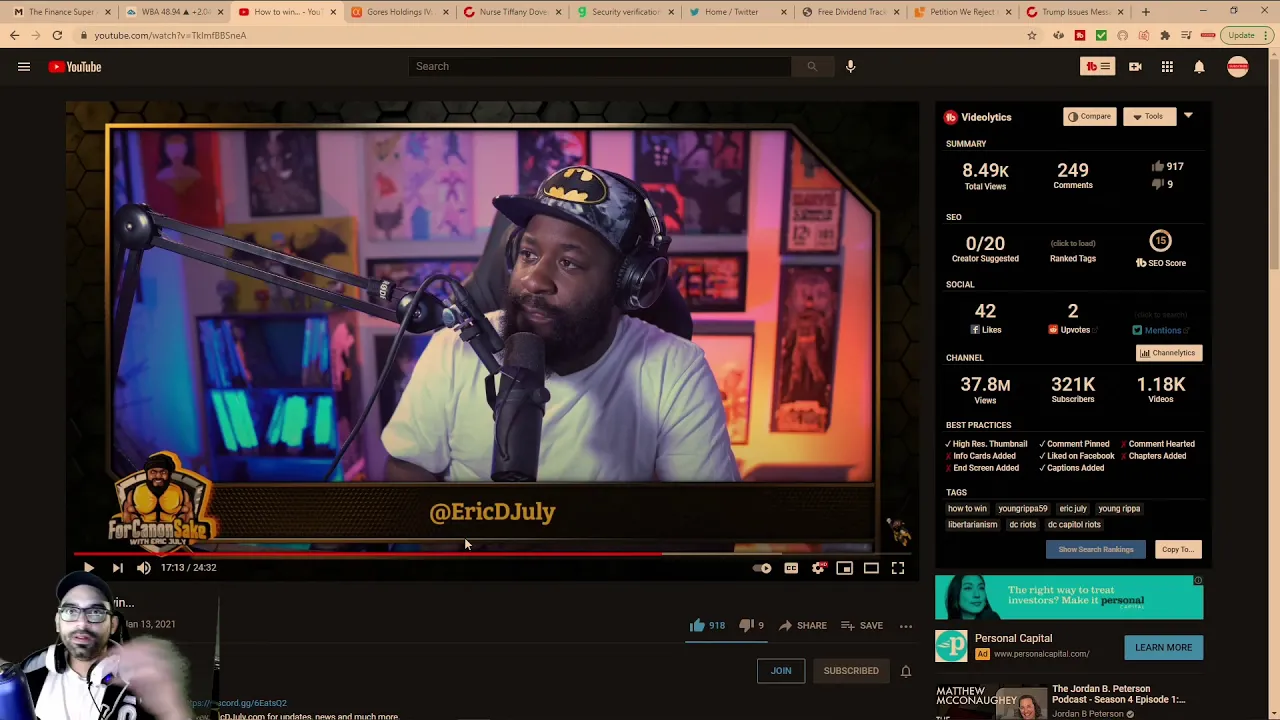This screenshot has height=720, width=1280.
Task: Open Twitter Mentions link
Action: coord(1161,330)
